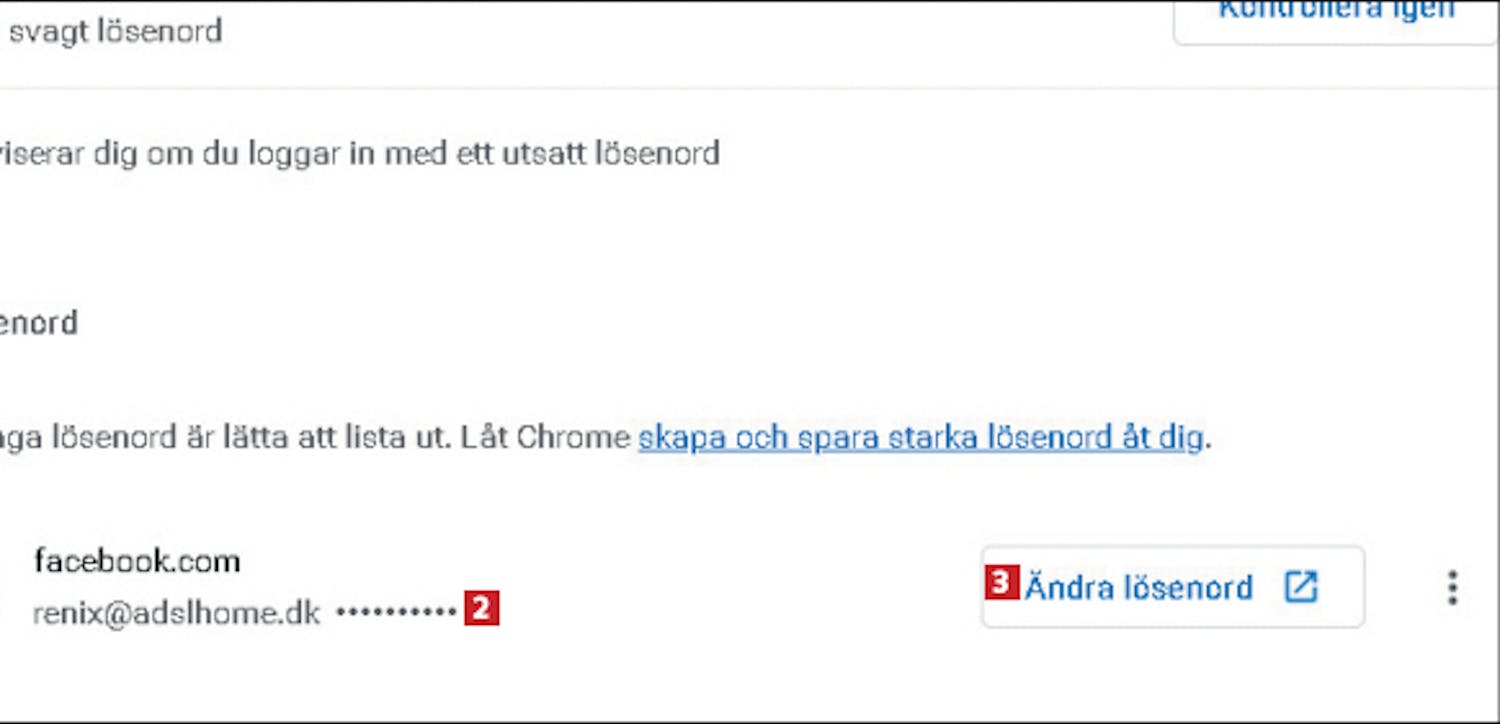Click the red number 2 marker
The height and width of the screenshot is (724, 1500).
point(481,608)
